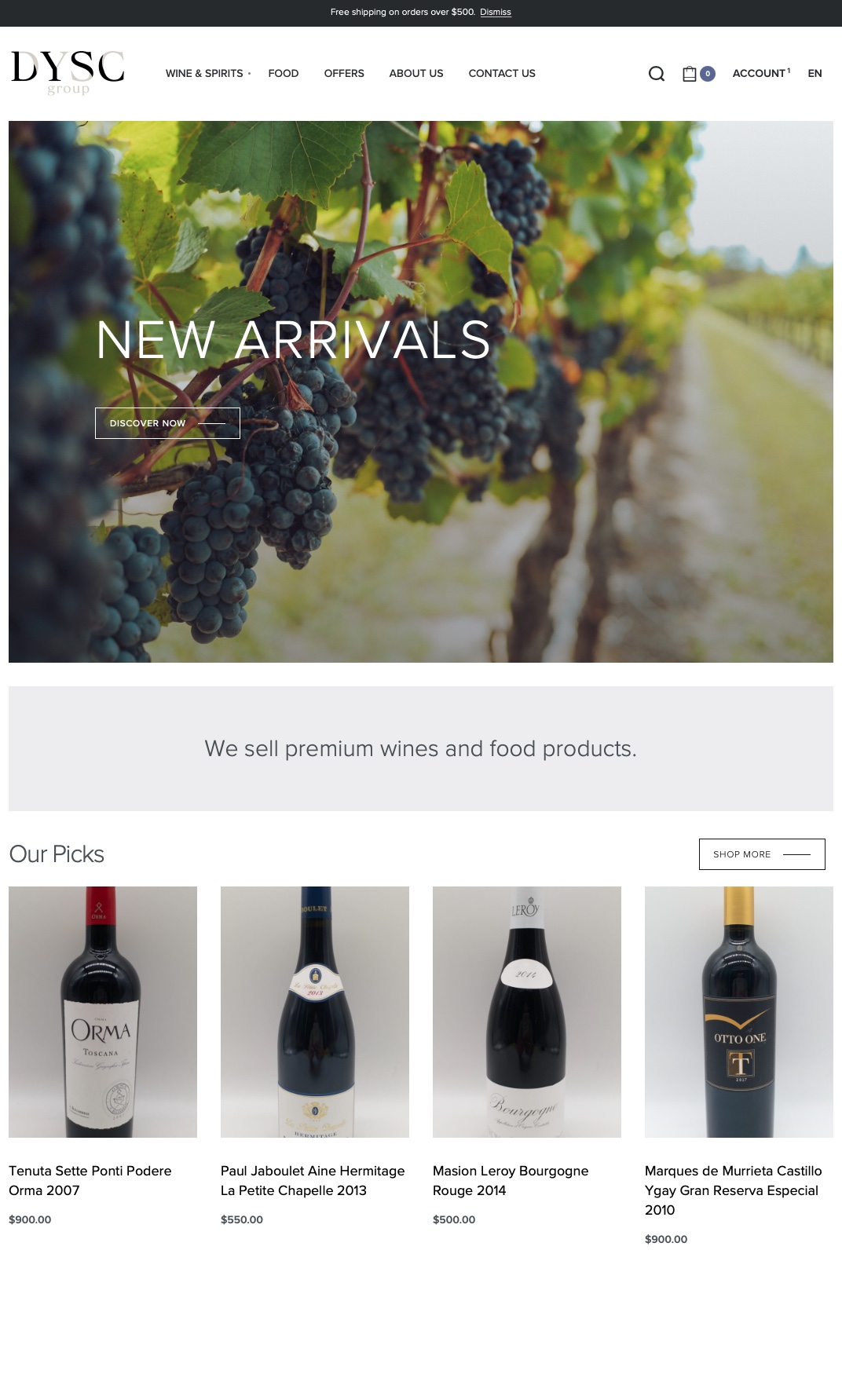Open the Account menu

761,73
